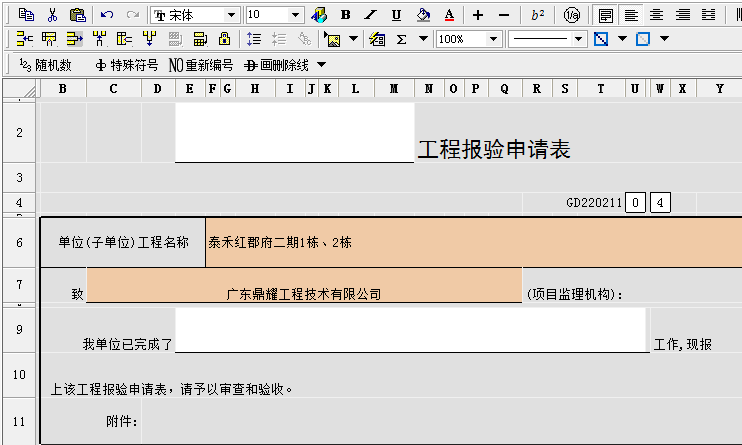Viewport: 742px width, 445px height.
Task: Open the line style dropdown
Action: [x=578, y=39]
